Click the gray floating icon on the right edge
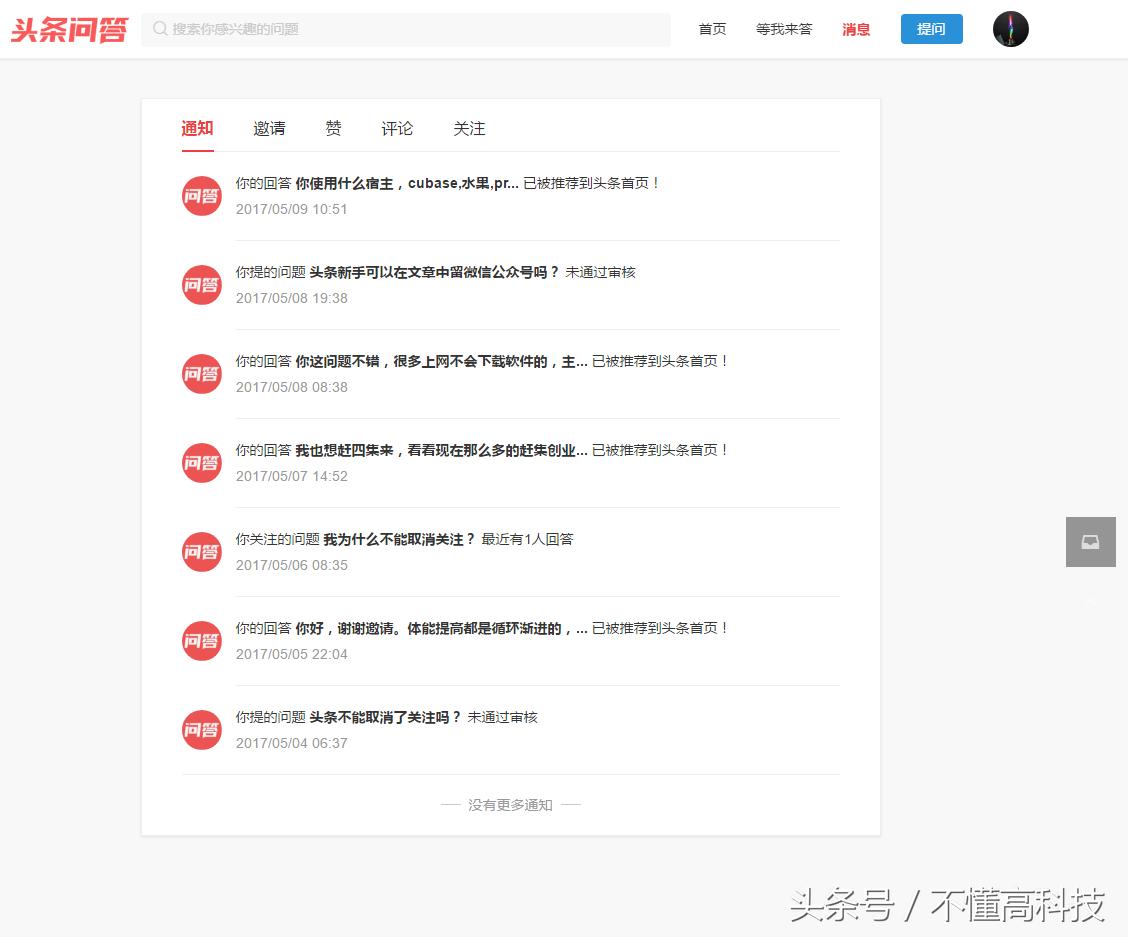The image size is (1128, 937). [x=1090, y=542]
